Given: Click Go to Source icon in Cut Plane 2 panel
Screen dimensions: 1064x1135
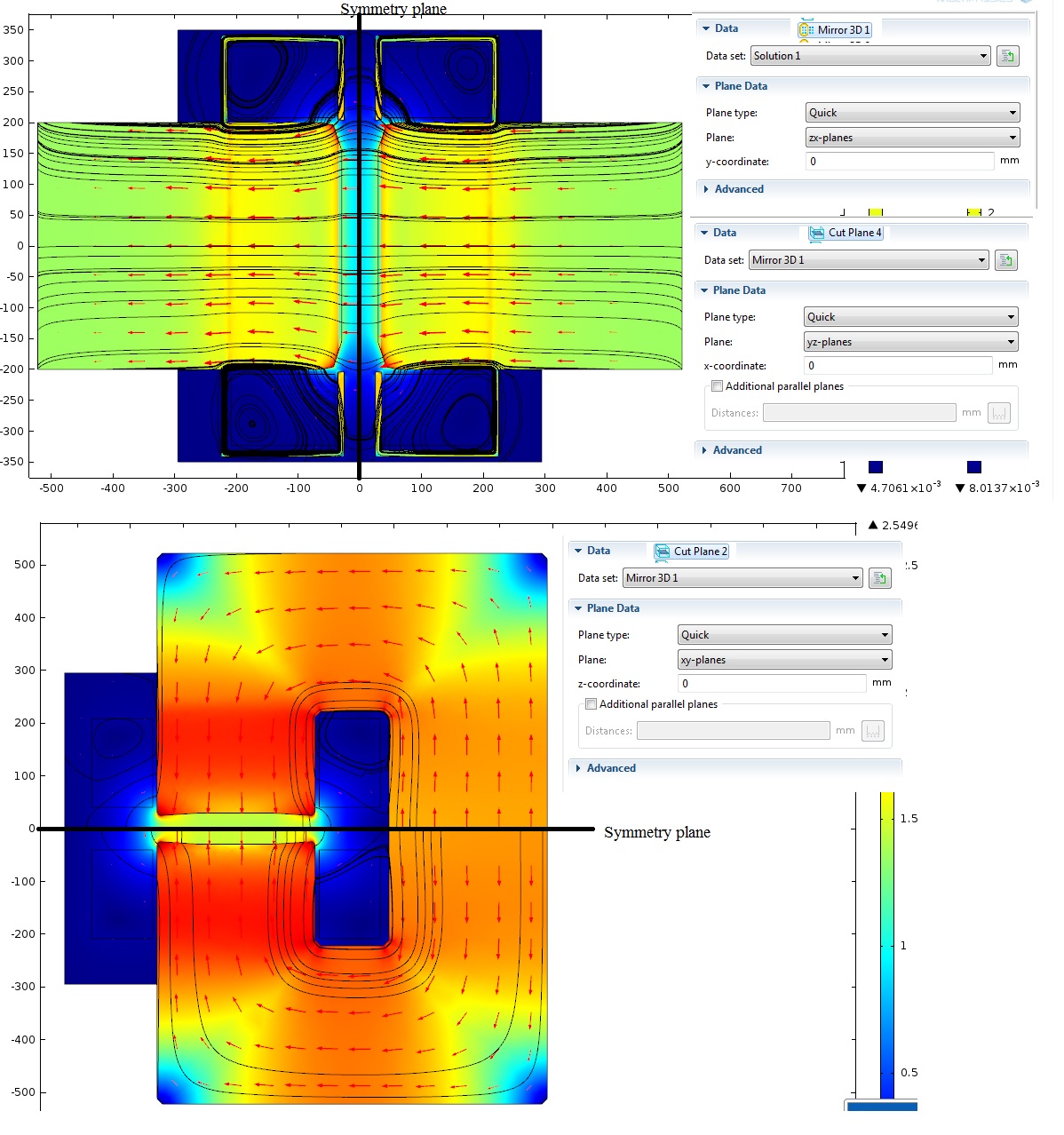Looking at the screenshot, I should click(879, 578).
